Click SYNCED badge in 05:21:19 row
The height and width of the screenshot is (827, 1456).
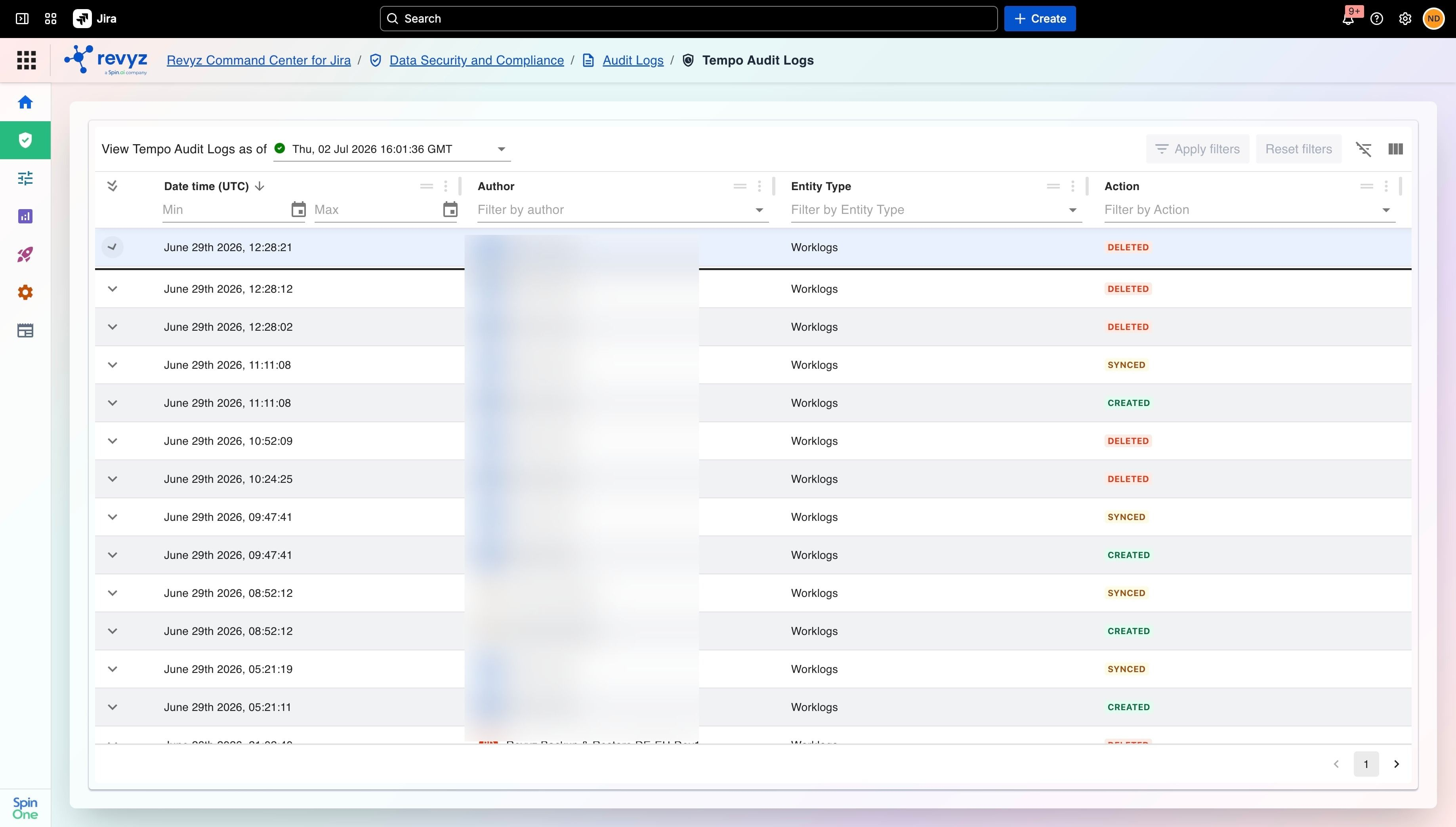pos(1126,669)
